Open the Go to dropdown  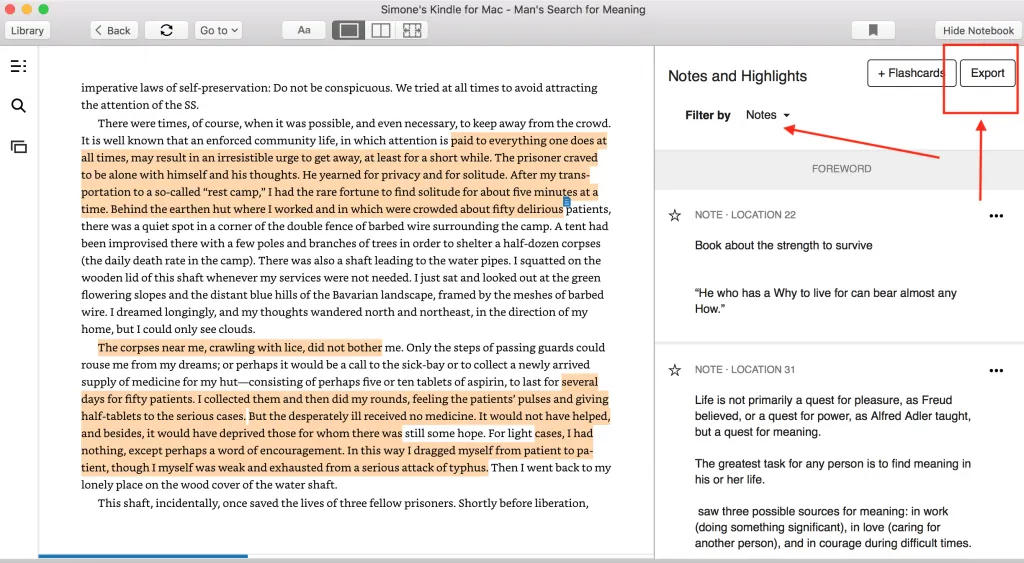click(219, 31)
